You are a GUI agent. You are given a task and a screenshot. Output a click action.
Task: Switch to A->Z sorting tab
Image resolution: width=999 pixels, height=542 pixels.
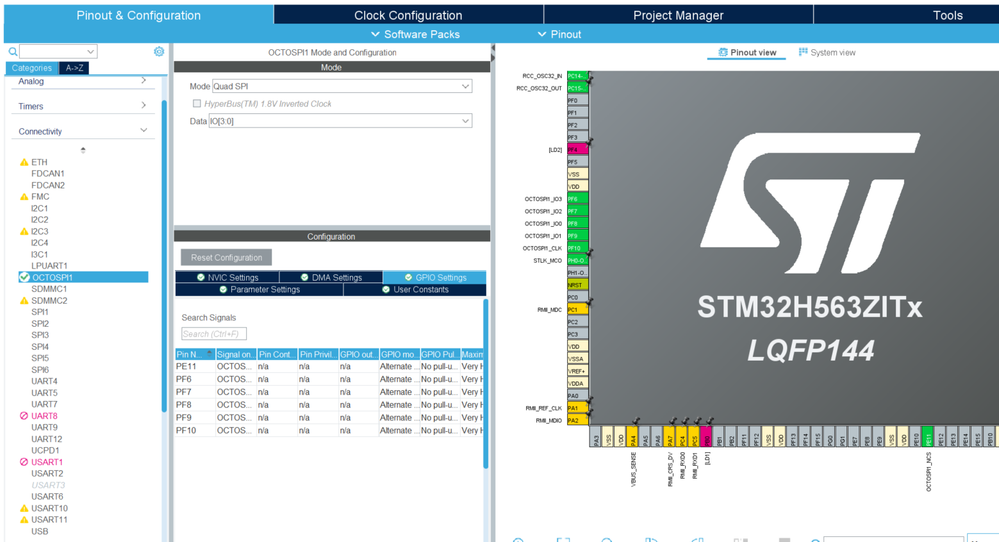click(74, 68)
